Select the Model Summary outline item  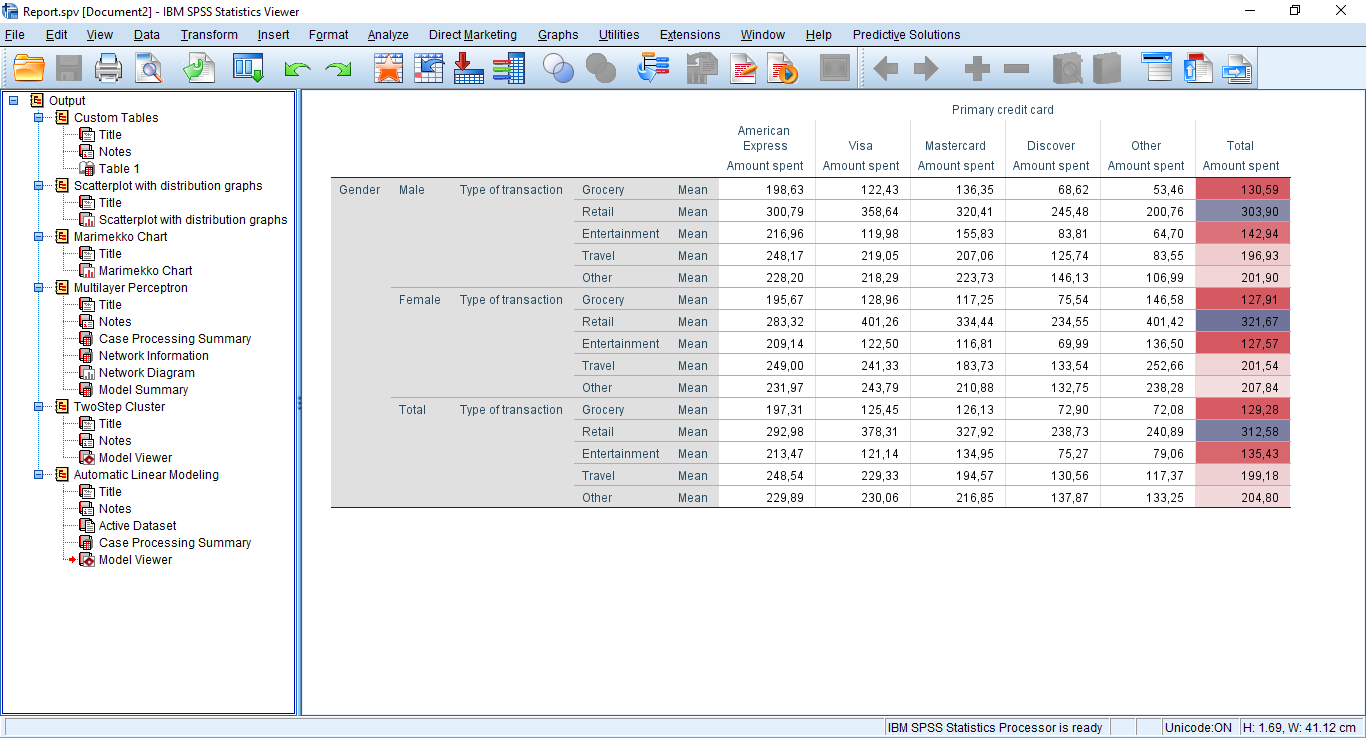click(x=143, y=389)
